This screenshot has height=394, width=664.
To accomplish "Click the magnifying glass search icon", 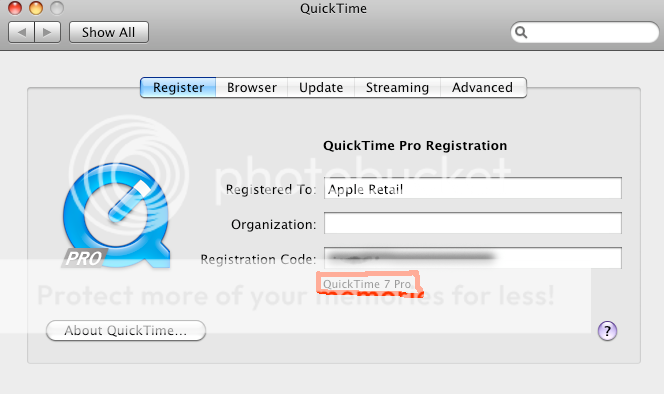I will [521, 32].
